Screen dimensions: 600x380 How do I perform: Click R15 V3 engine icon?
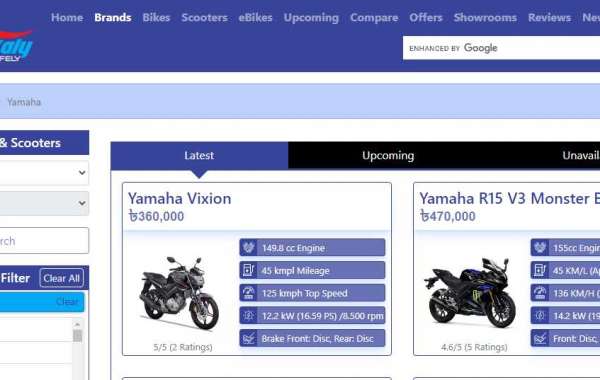point(540,248)
